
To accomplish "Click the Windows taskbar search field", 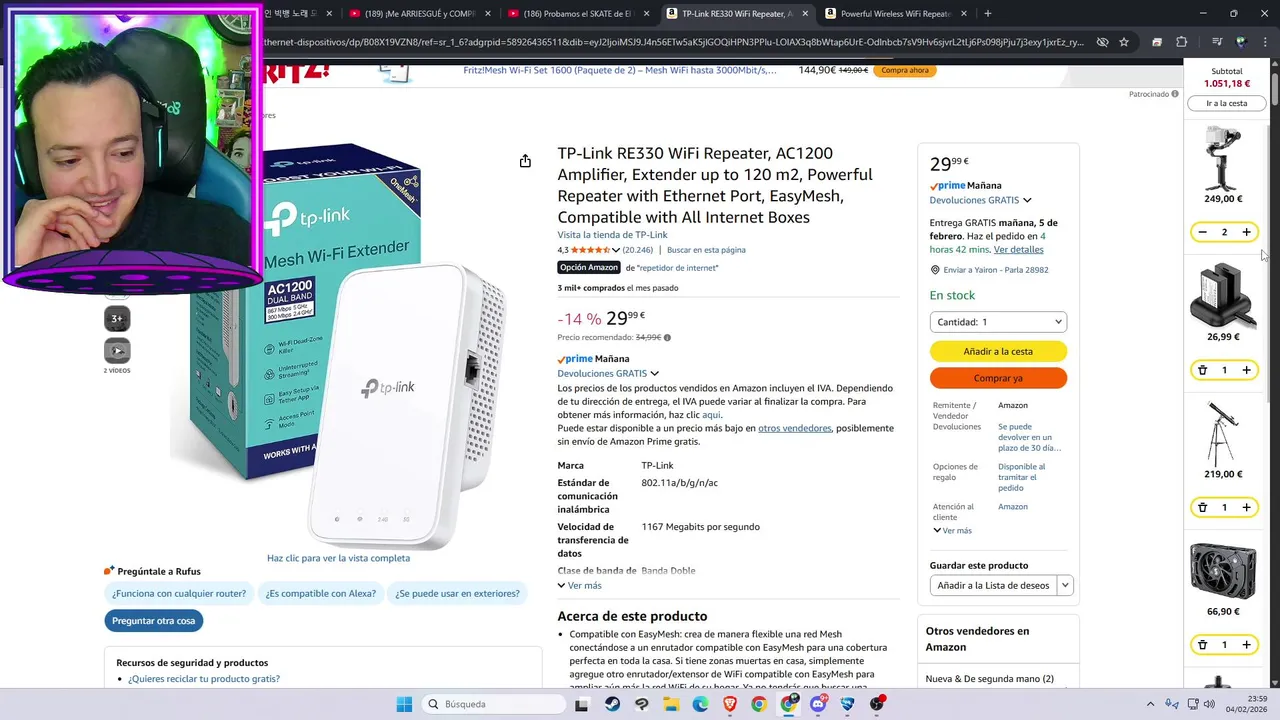I will coord(493,704).
